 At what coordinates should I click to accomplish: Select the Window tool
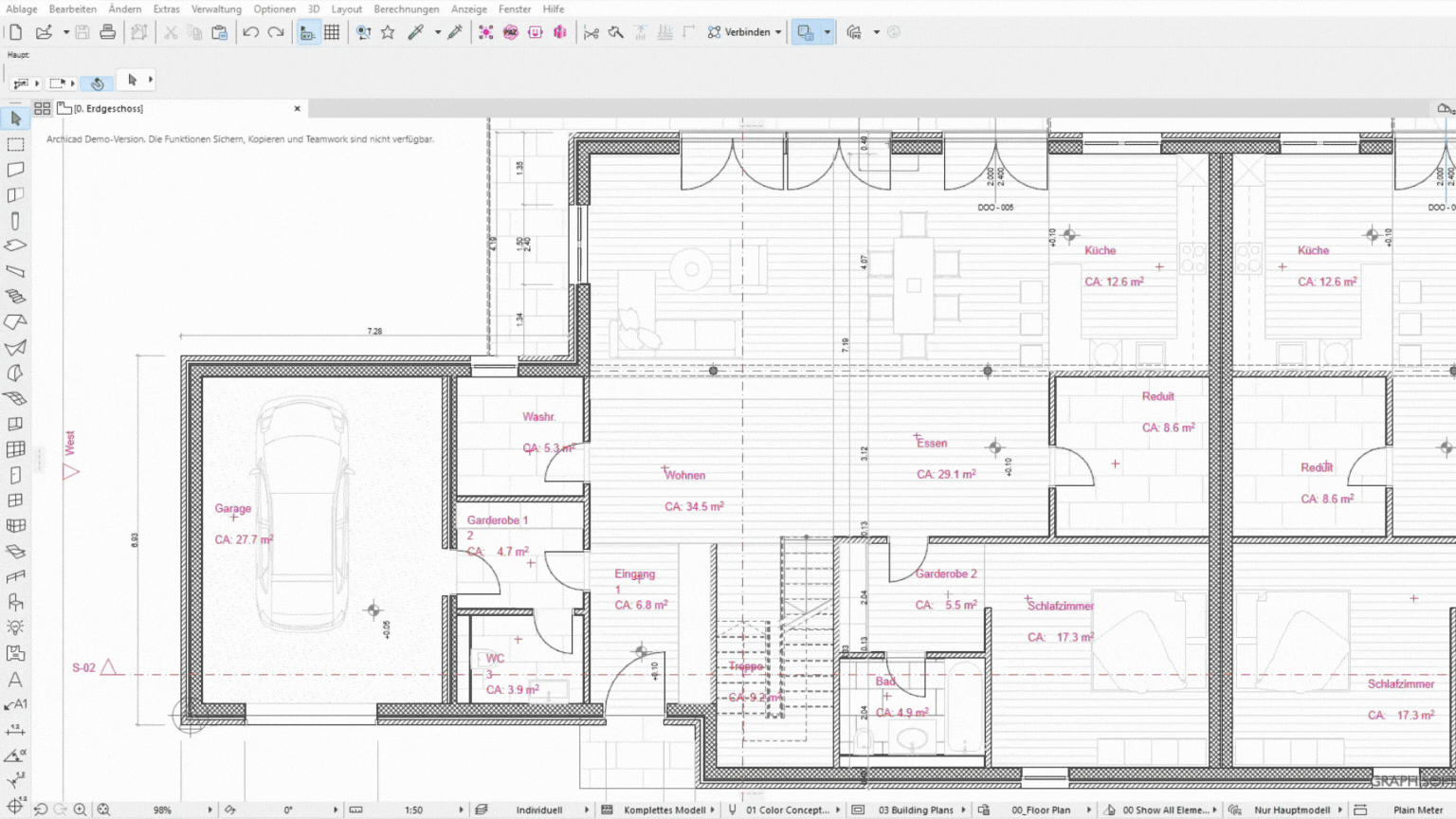(15, 500)
